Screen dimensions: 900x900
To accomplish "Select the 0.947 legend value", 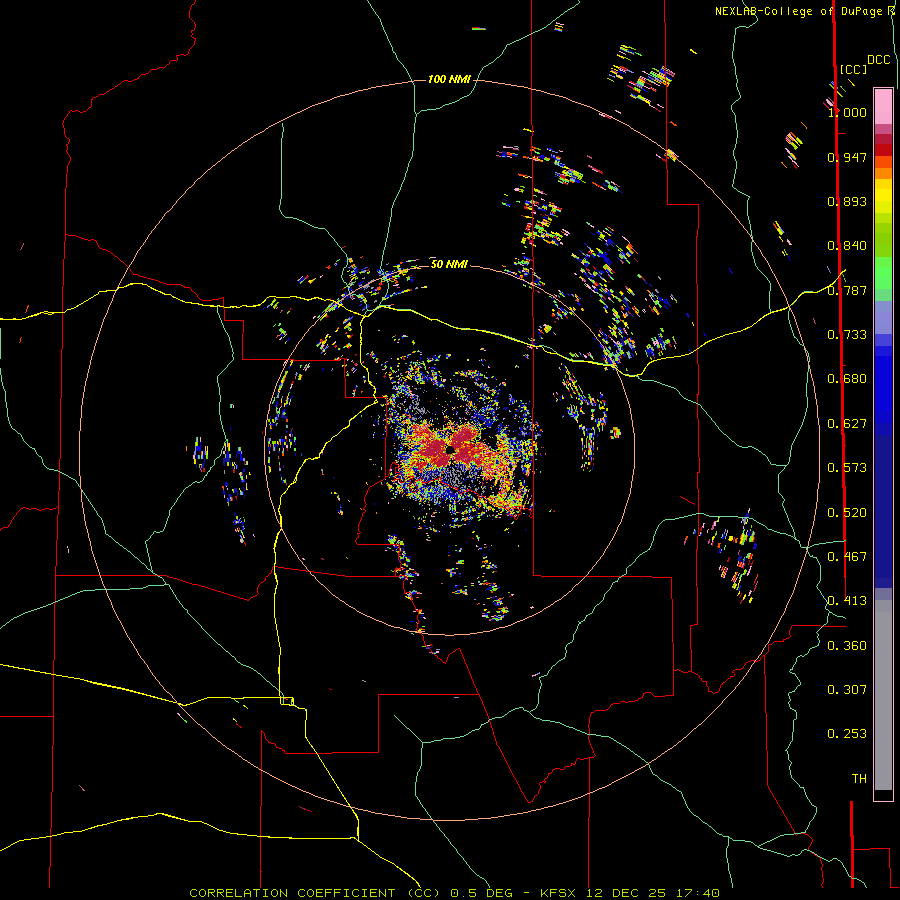I will pyautogui.click(x=847, y=157).
